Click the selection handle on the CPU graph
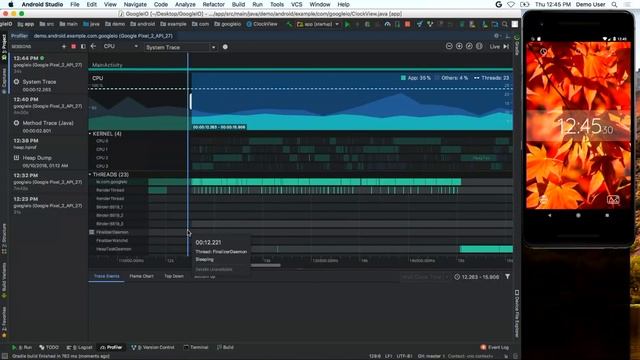The height and width of the screenshot is (360, 640). coord(191,101)
